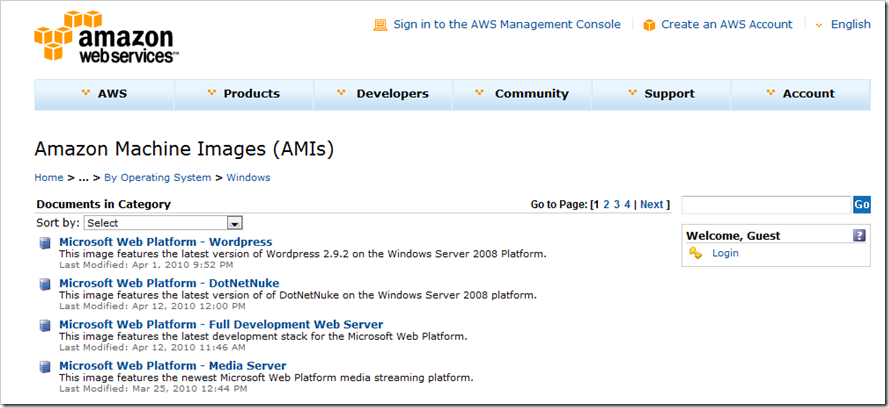
Task: Click the help question mark icon in Welcome box
Action: pyautogui.click(x=859, y=235)
